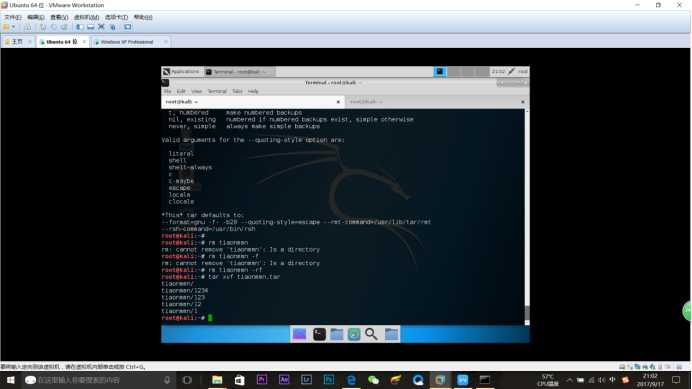Image resolution: width=692 pixels, height=389 pixels.
Task: Click the Terminal task button in Kali panel
Action: (239, 72)
